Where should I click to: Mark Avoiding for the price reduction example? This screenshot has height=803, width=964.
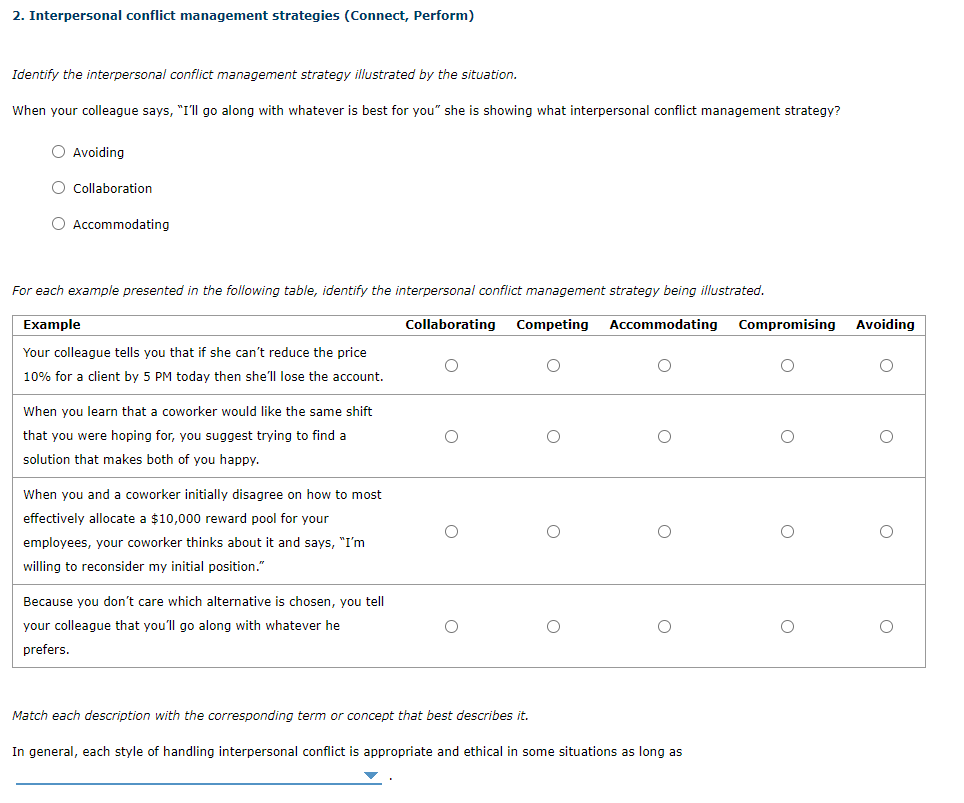point(886,365)
